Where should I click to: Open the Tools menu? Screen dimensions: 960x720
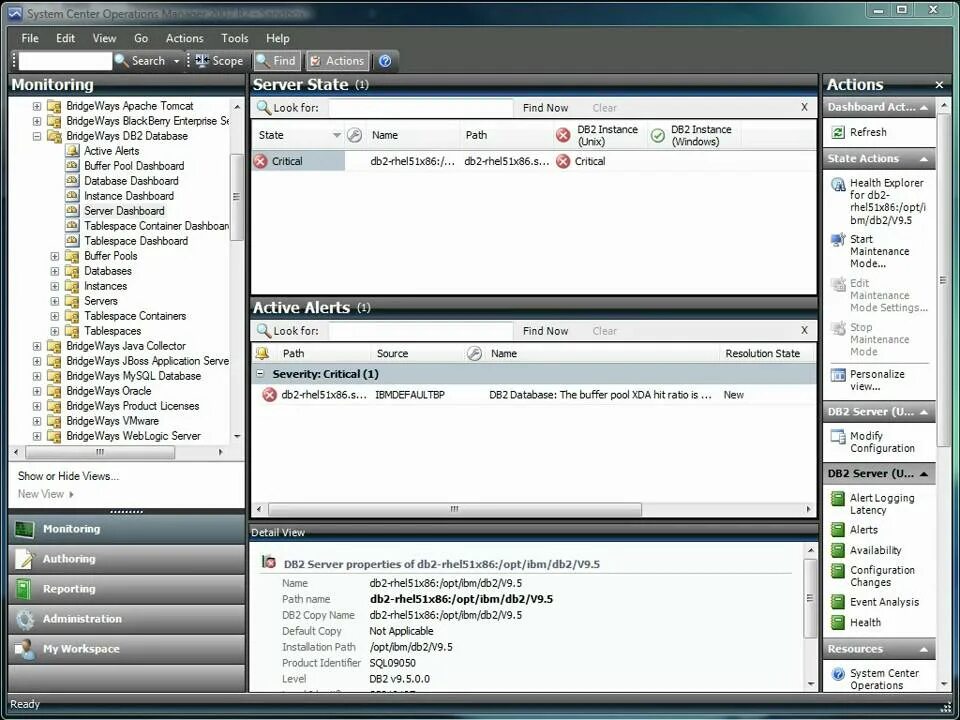click(234, 38)
